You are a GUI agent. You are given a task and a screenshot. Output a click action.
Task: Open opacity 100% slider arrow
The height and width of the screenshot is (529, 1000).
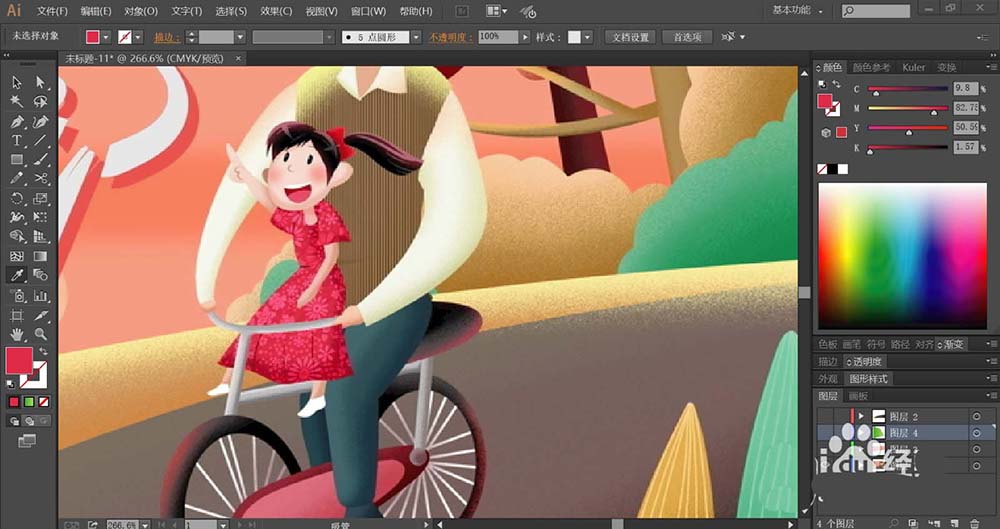coord(525,37)
